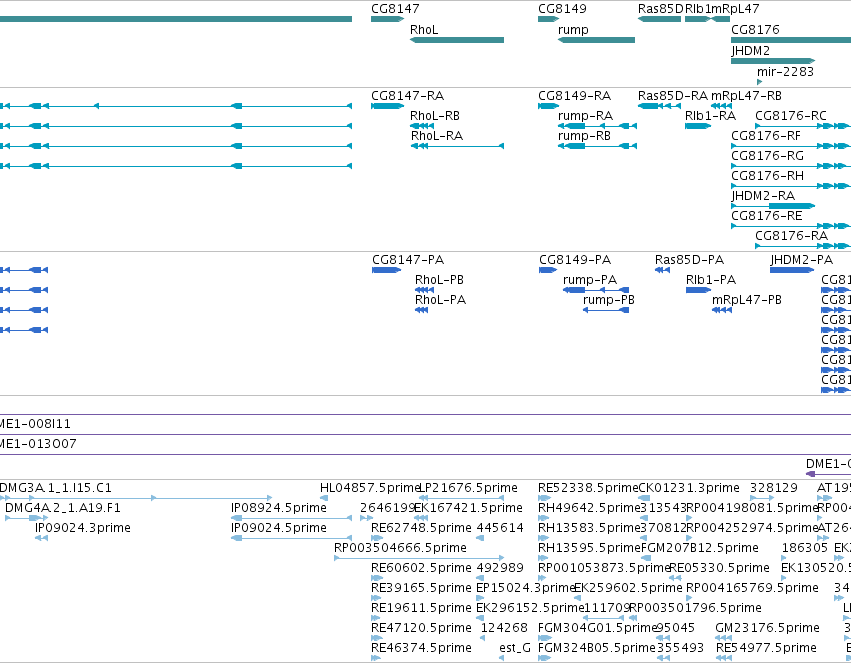Viewport: 851px width, 663px height.
Task: Click the HL04857.5prime EST label
Action: tap(371, 488)
